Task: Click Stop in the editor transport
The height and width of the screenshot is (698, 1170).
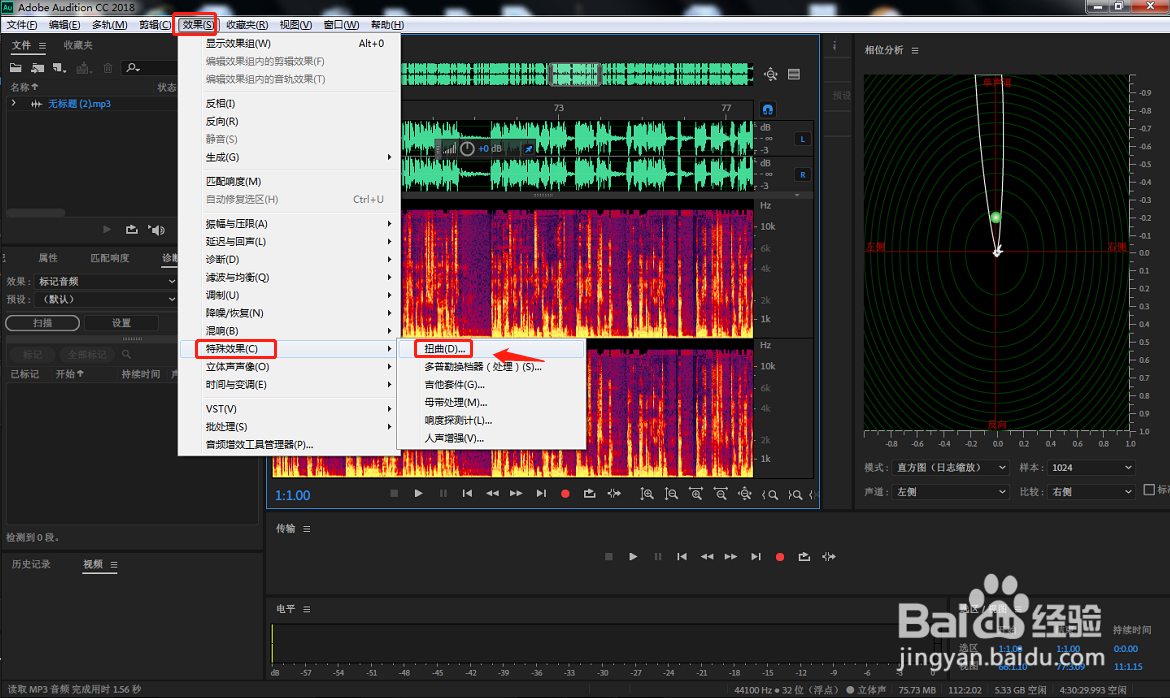Action: click(394, 493)
